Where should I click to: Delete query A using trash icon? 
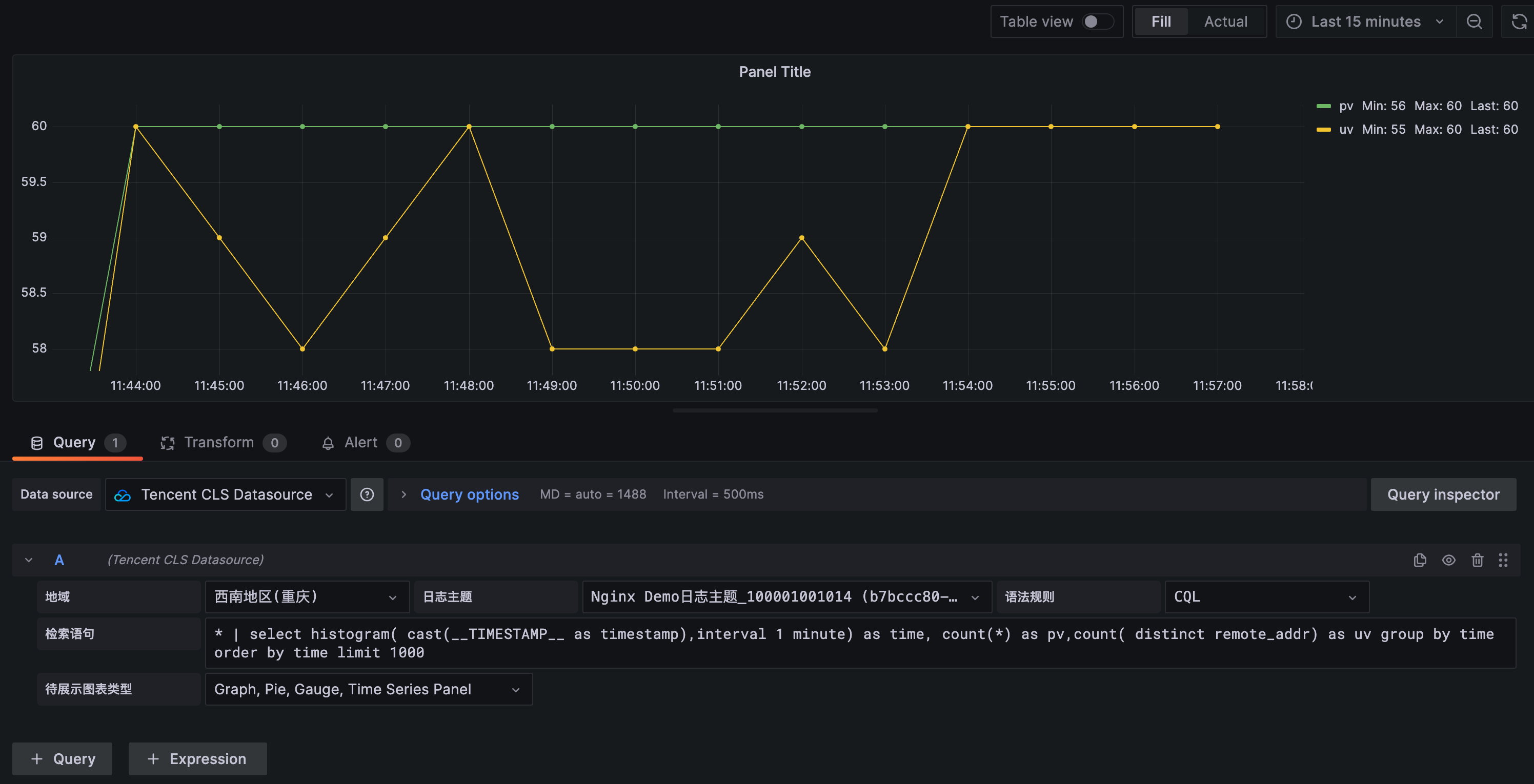pyautogui.click(x=1477, y=560)
